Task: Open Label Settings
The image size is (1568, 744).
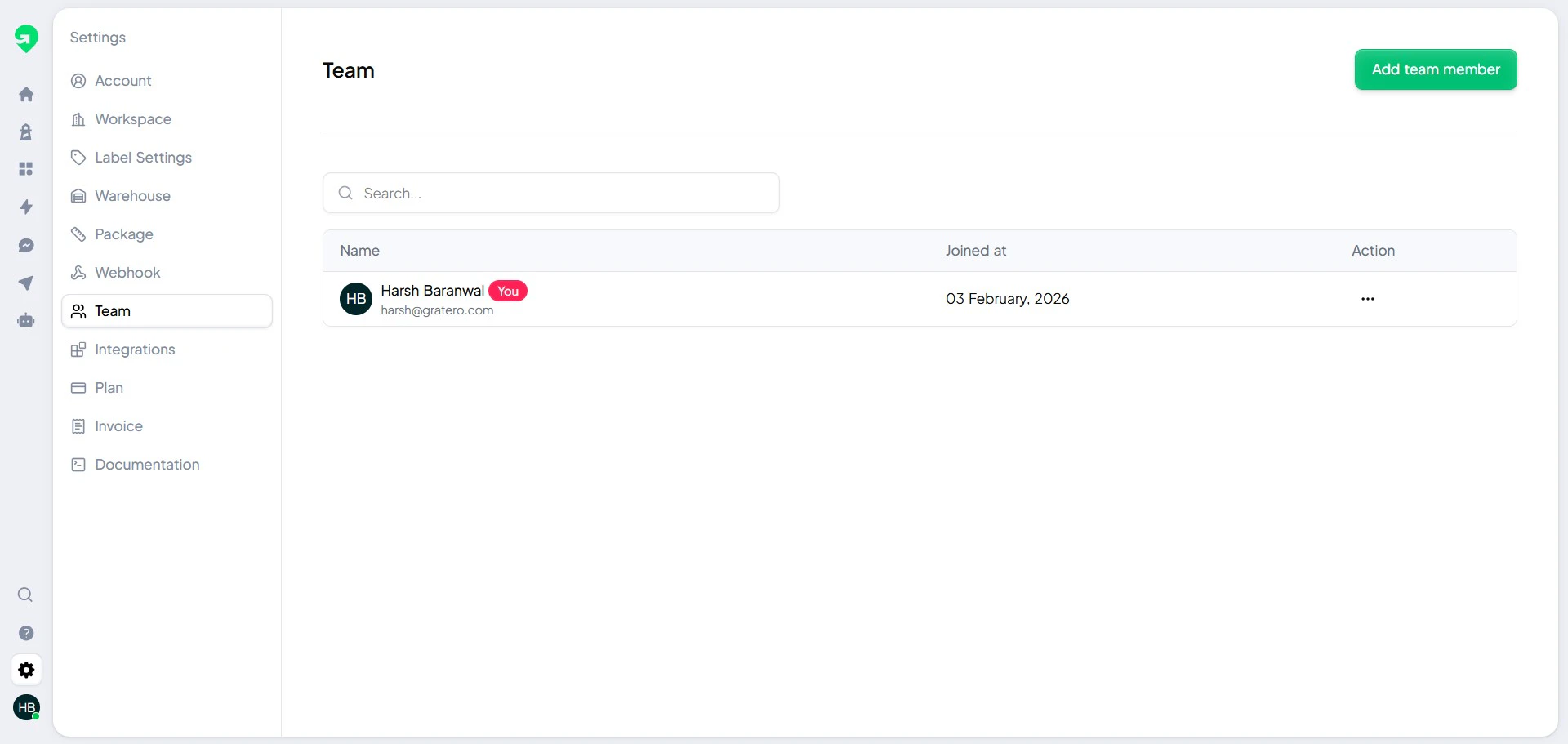Action: pyautogui.click(x=167, y=158)
